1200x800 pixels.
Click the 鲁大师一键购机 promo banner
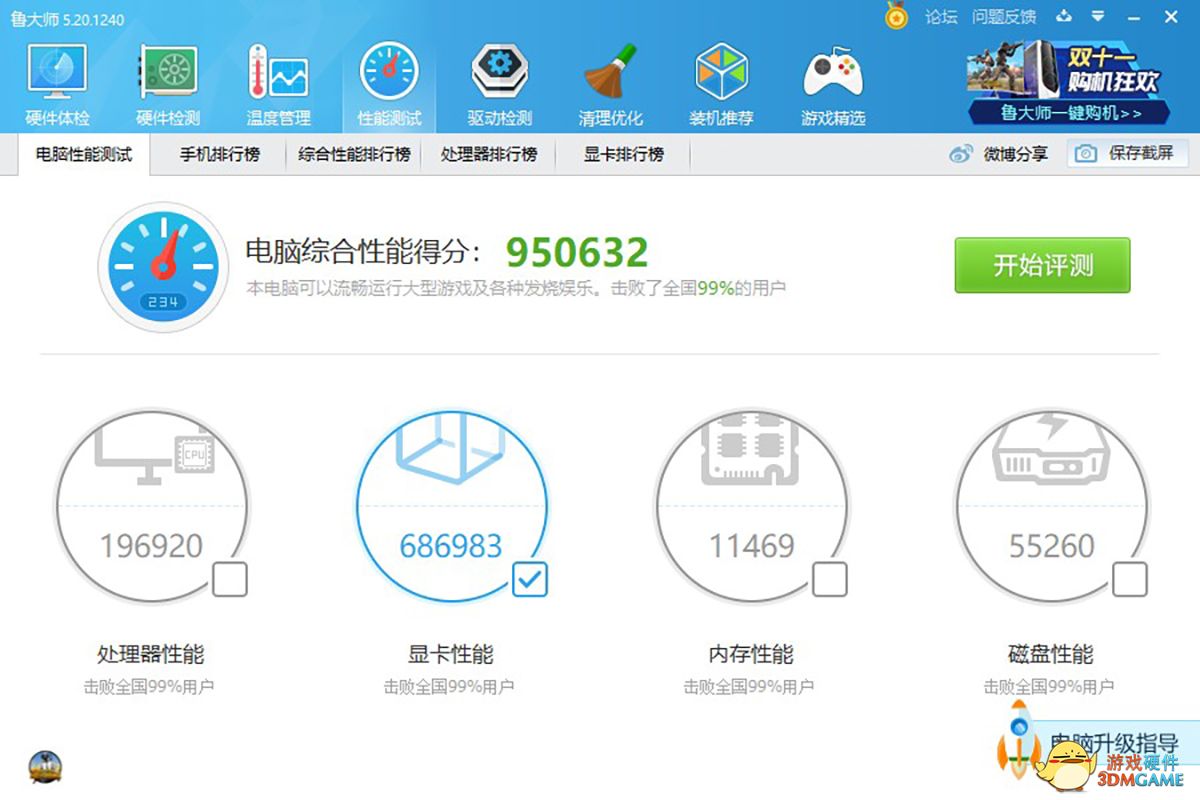coord(1070,82)
